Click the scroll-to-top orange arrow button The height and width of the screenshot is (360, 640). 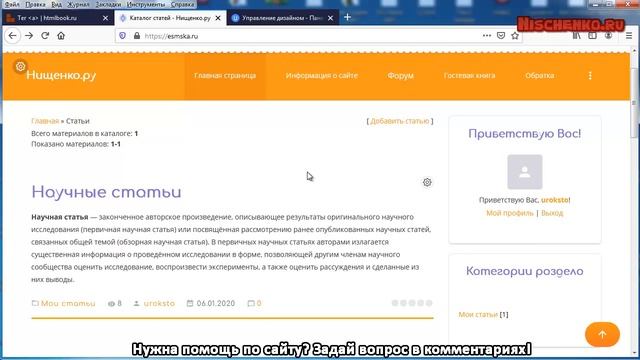[x=602, y=334]
